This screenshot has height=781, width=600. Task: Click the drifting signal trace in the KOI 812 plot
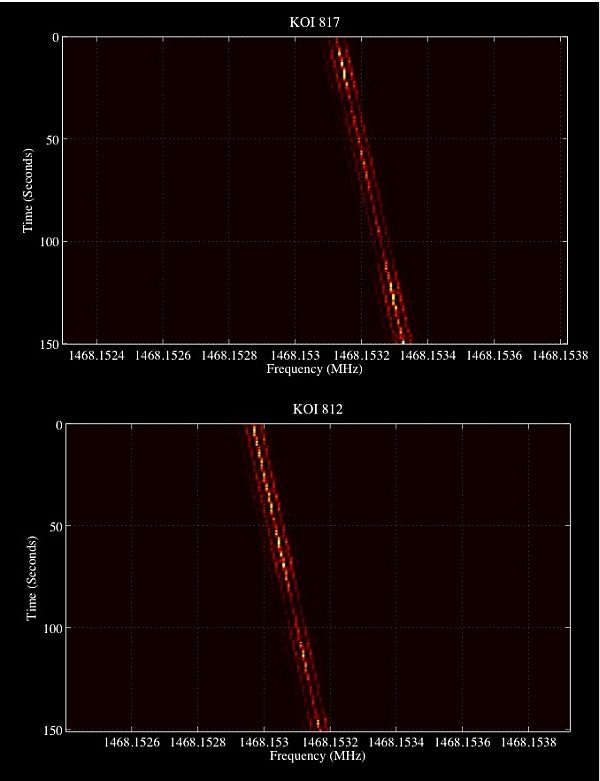click(287, 578)
